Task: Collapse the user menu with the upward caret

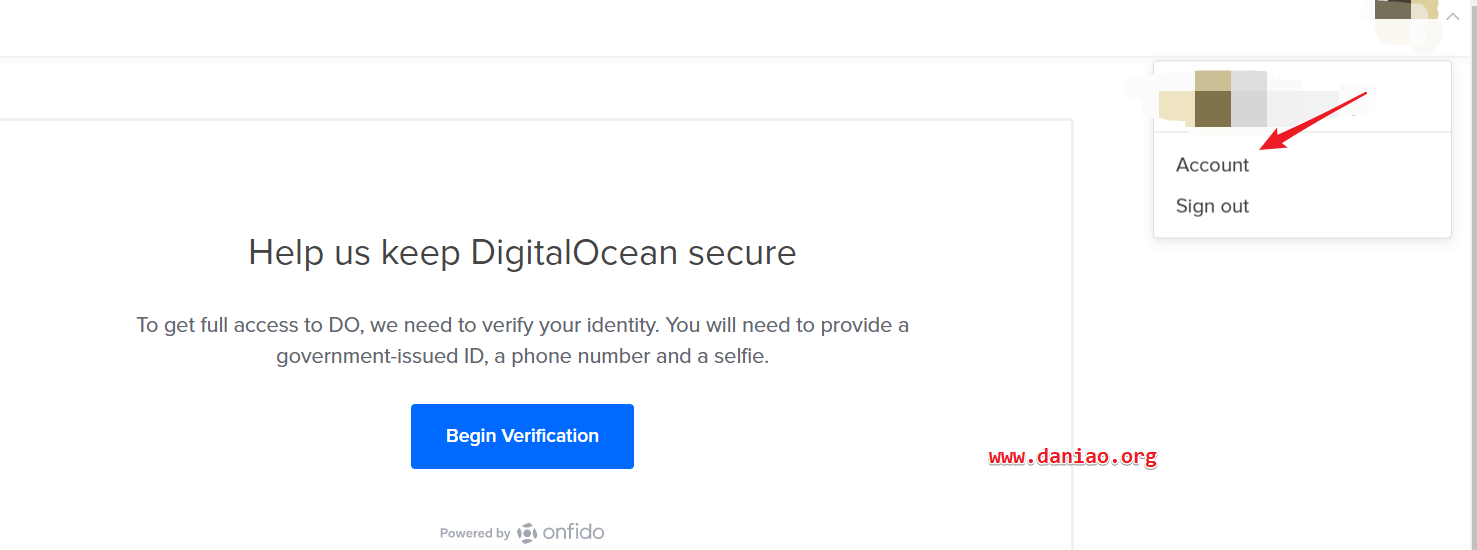Action: pos(1453,16)
